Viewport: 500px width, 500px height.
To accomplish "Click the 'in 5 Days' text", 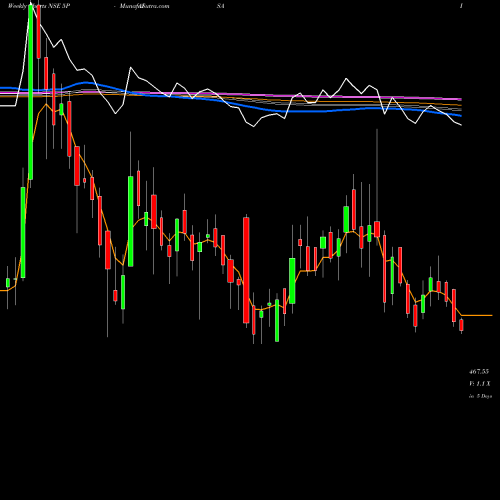I will point(480,396).
